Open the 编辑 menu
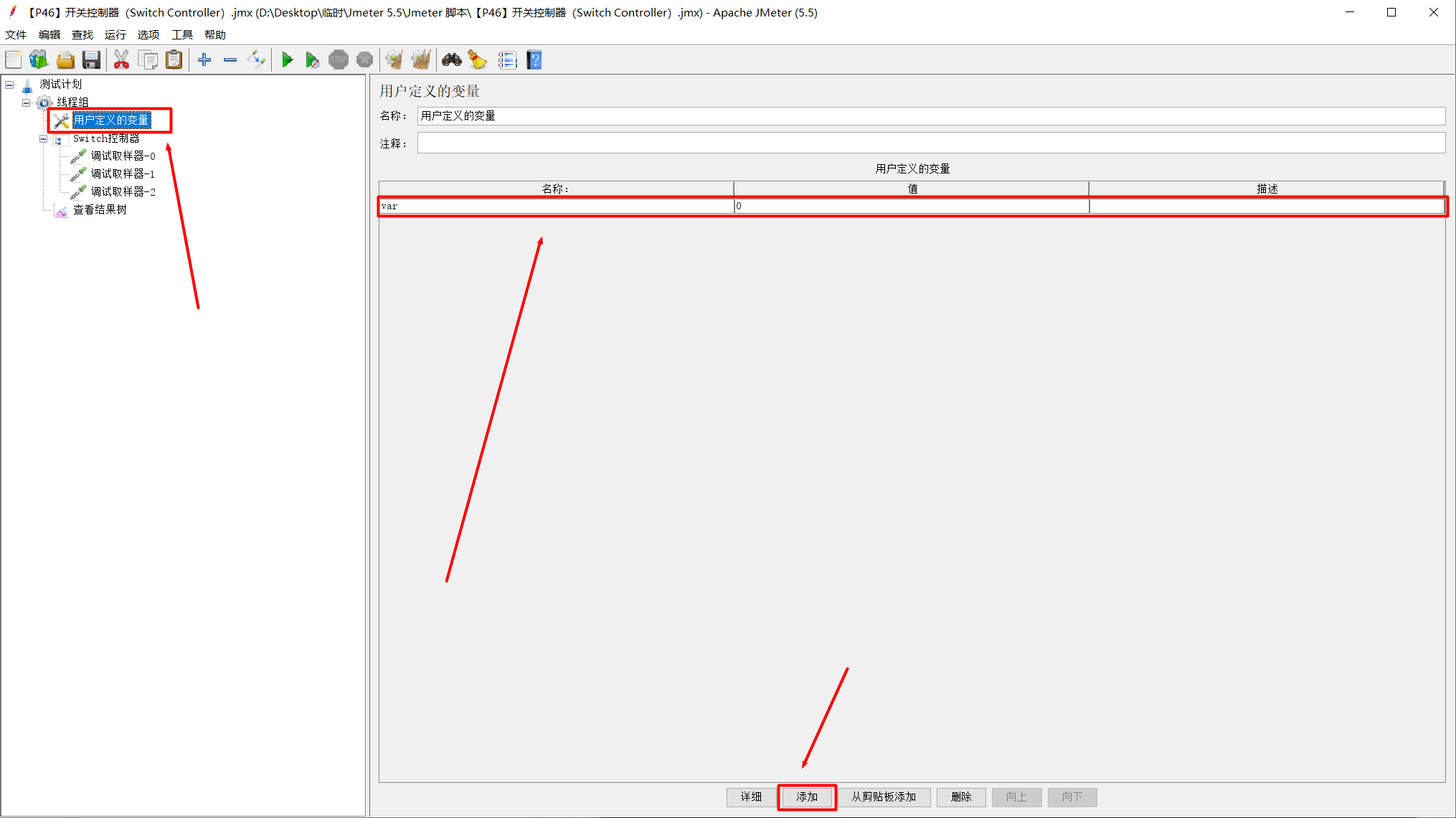Image resolution: width=1456 pixels, height=818 pixels. point(49,35)
